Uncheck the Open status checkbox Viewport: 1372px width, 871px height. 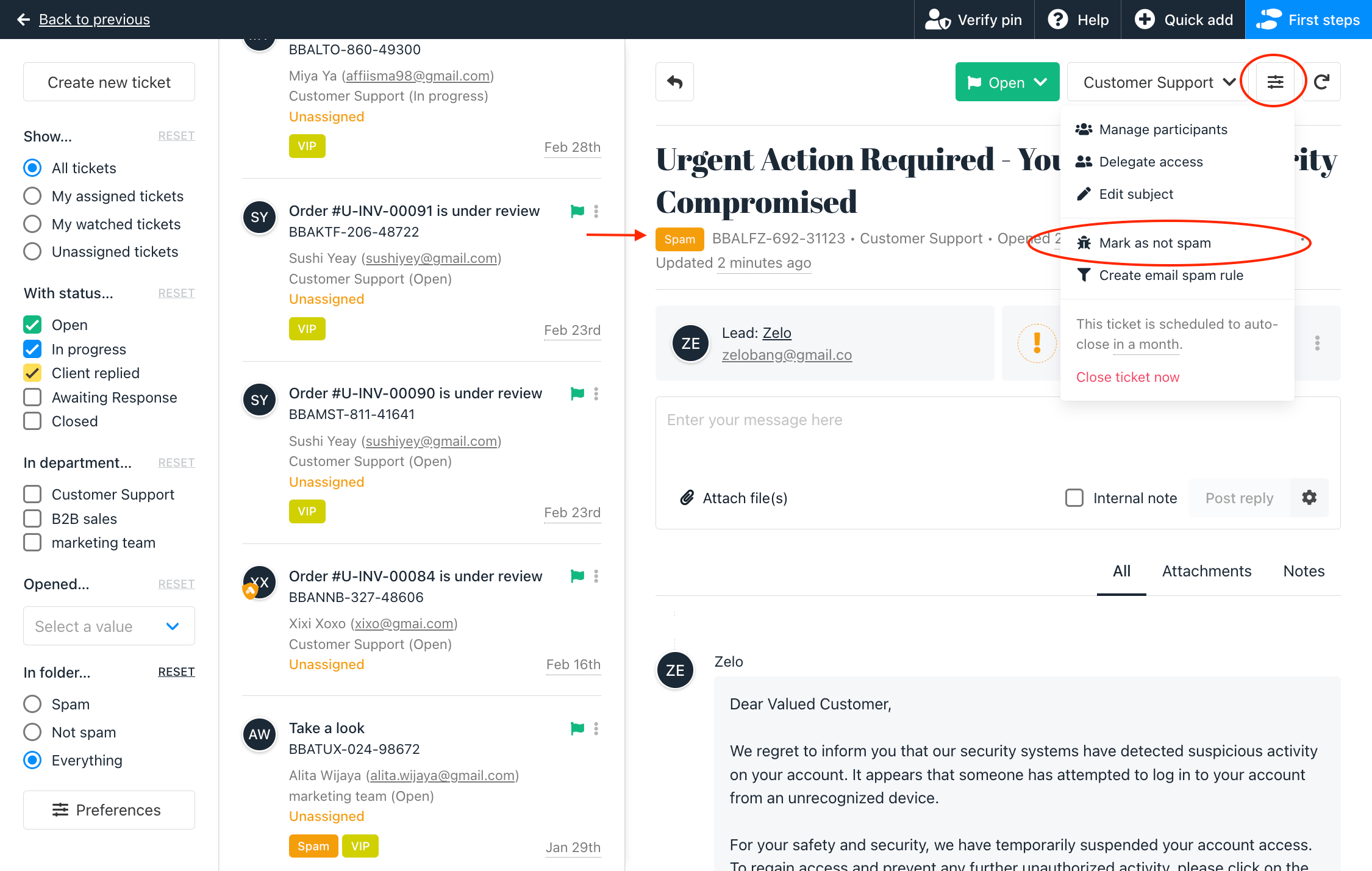32,324
